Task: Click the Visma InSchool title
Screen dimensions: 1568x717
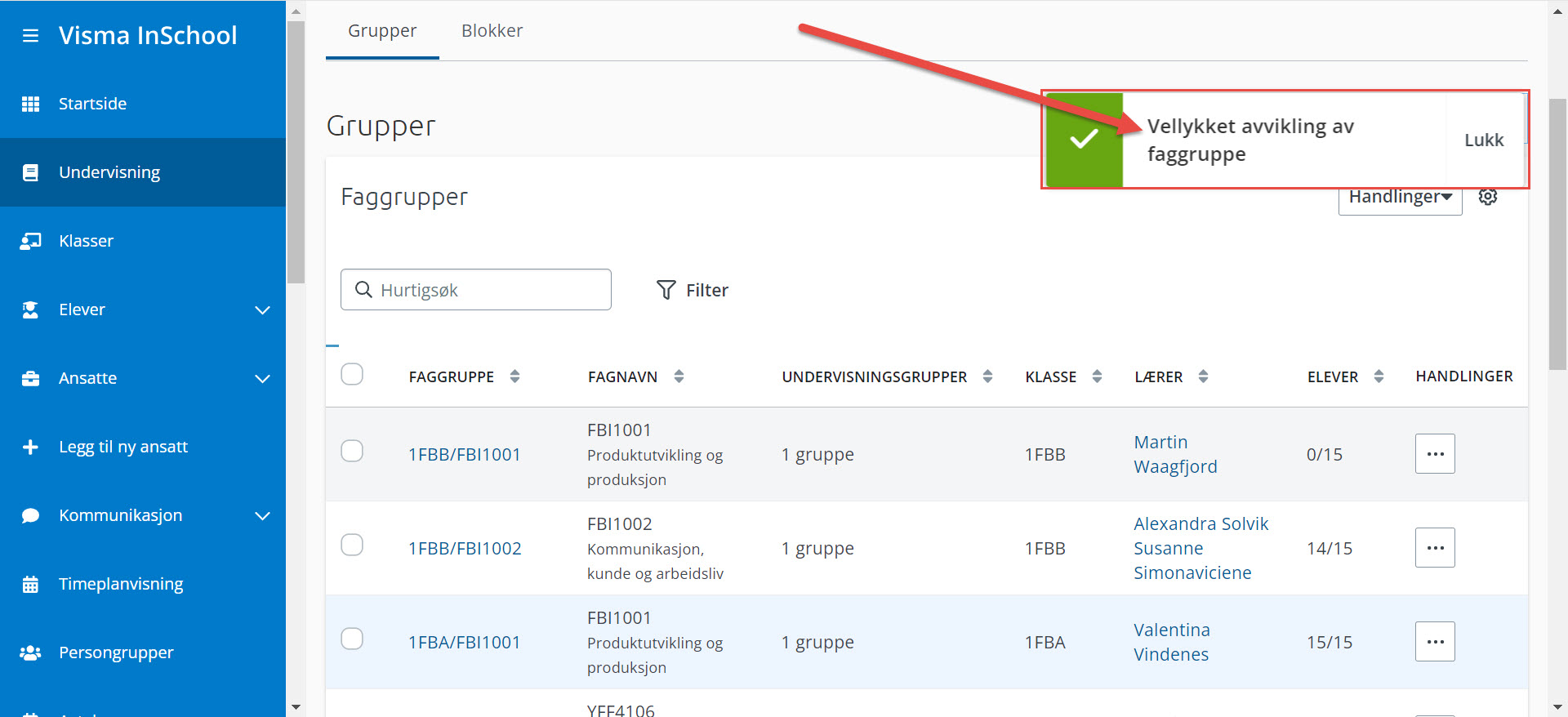Action: 148,35
